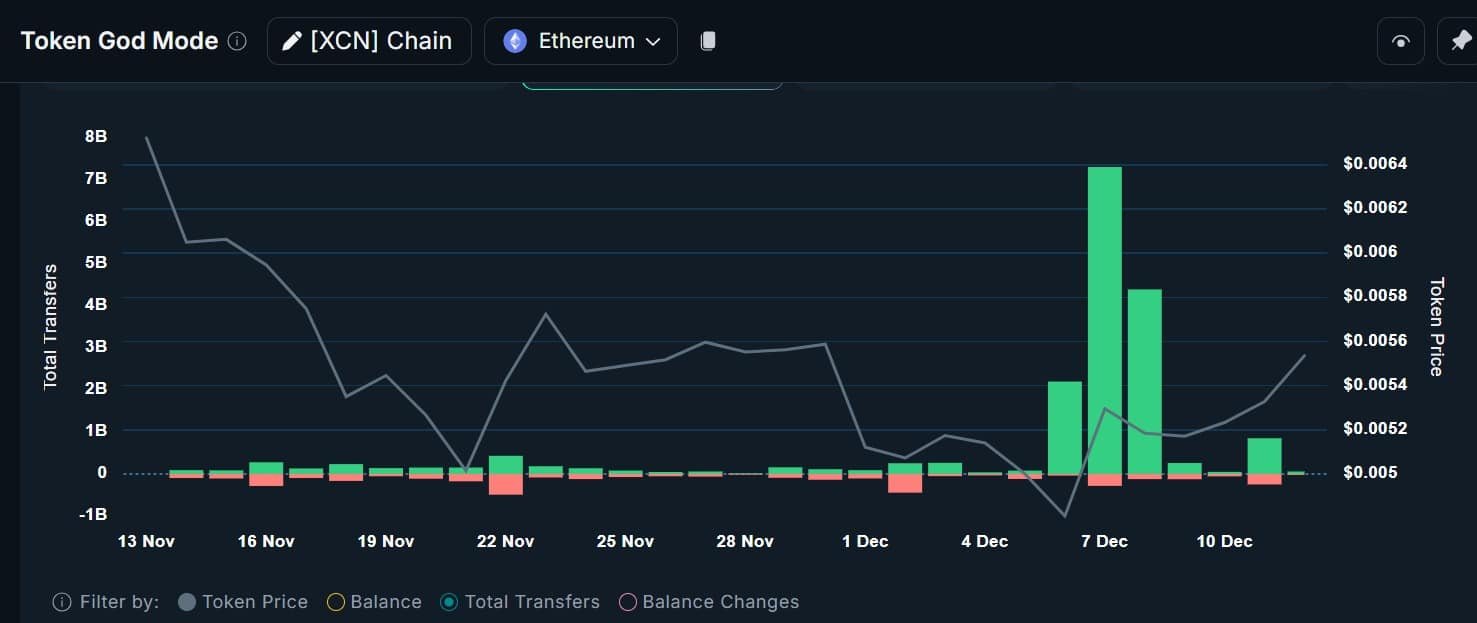Viewport: 1477px width, 623px height.
Task: Click the Token God Mode title
Action: pyautogui.click(x=119, y=41)
